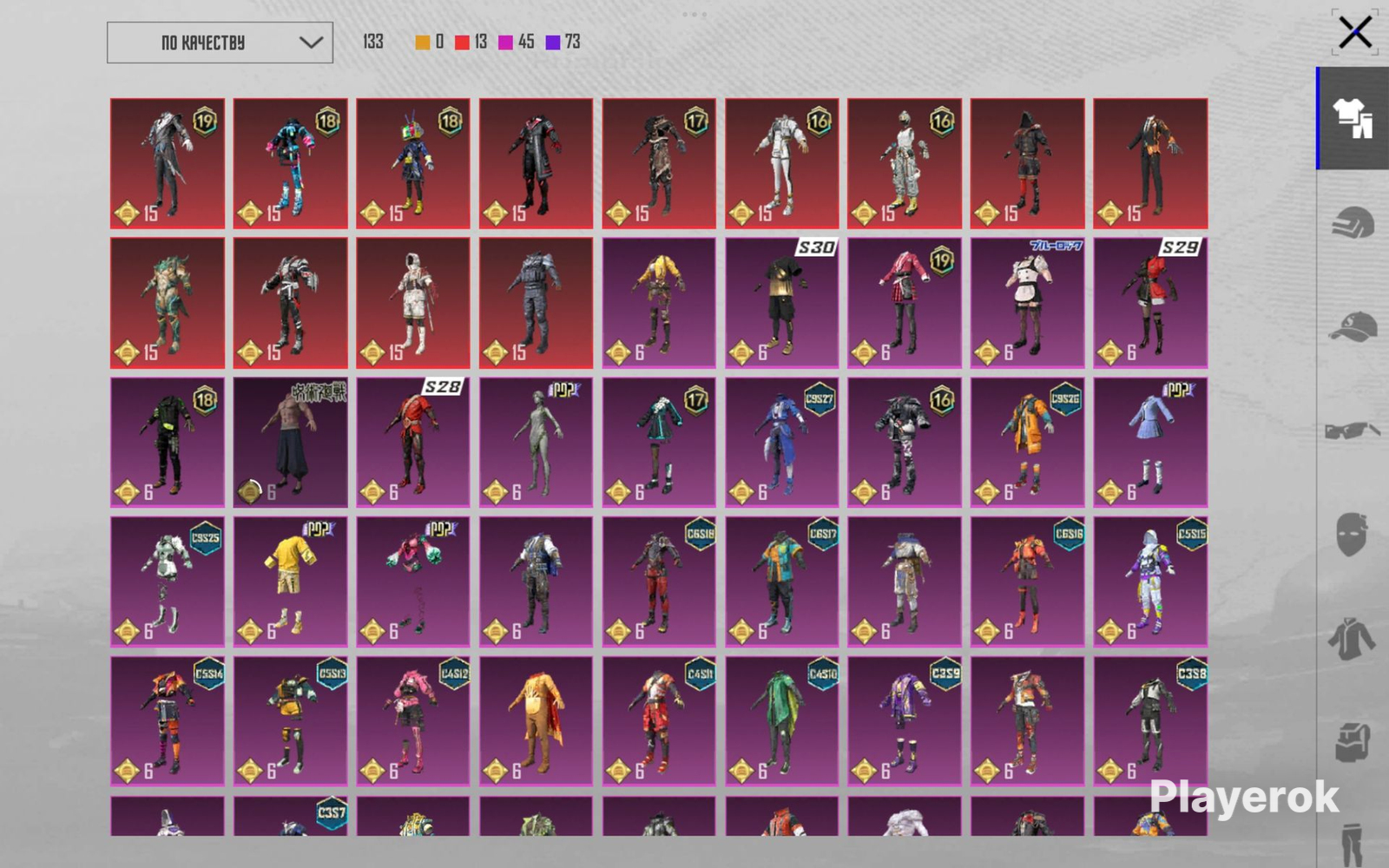Select the purple-tier outfit with badge 17

tap(659, 443)
